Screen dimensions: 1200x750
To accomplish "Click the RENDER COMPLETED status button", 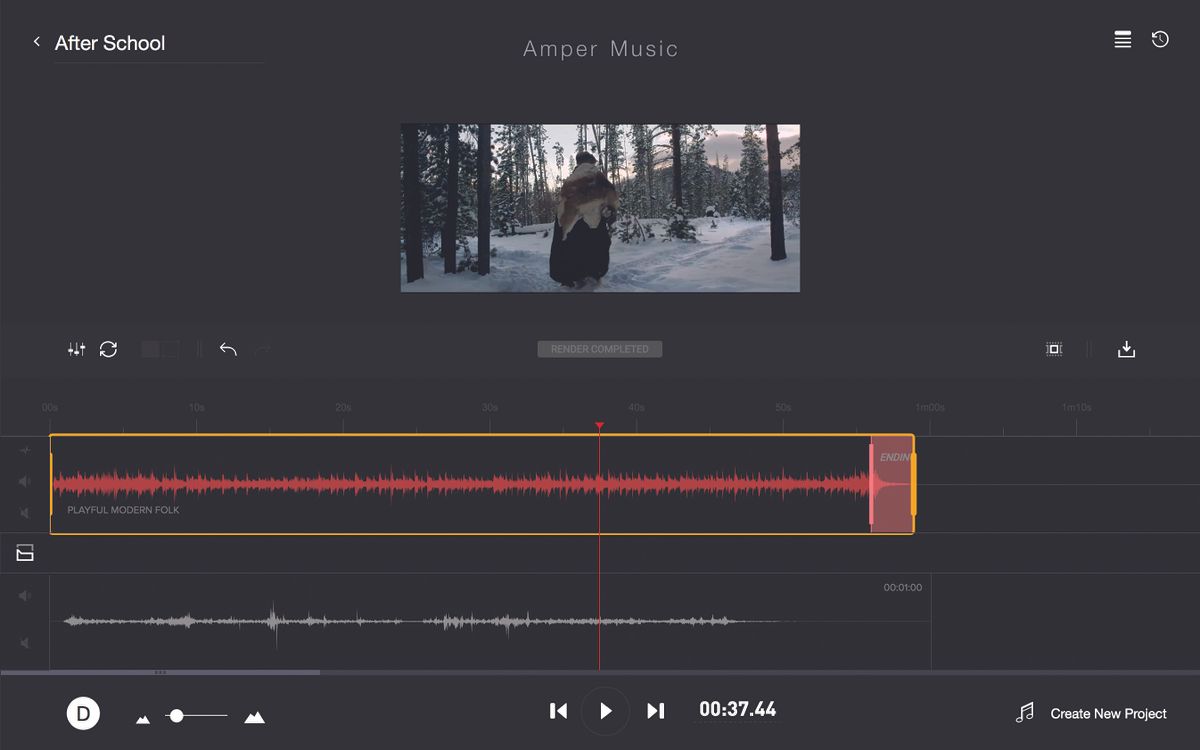I will (x=599, y=349).
